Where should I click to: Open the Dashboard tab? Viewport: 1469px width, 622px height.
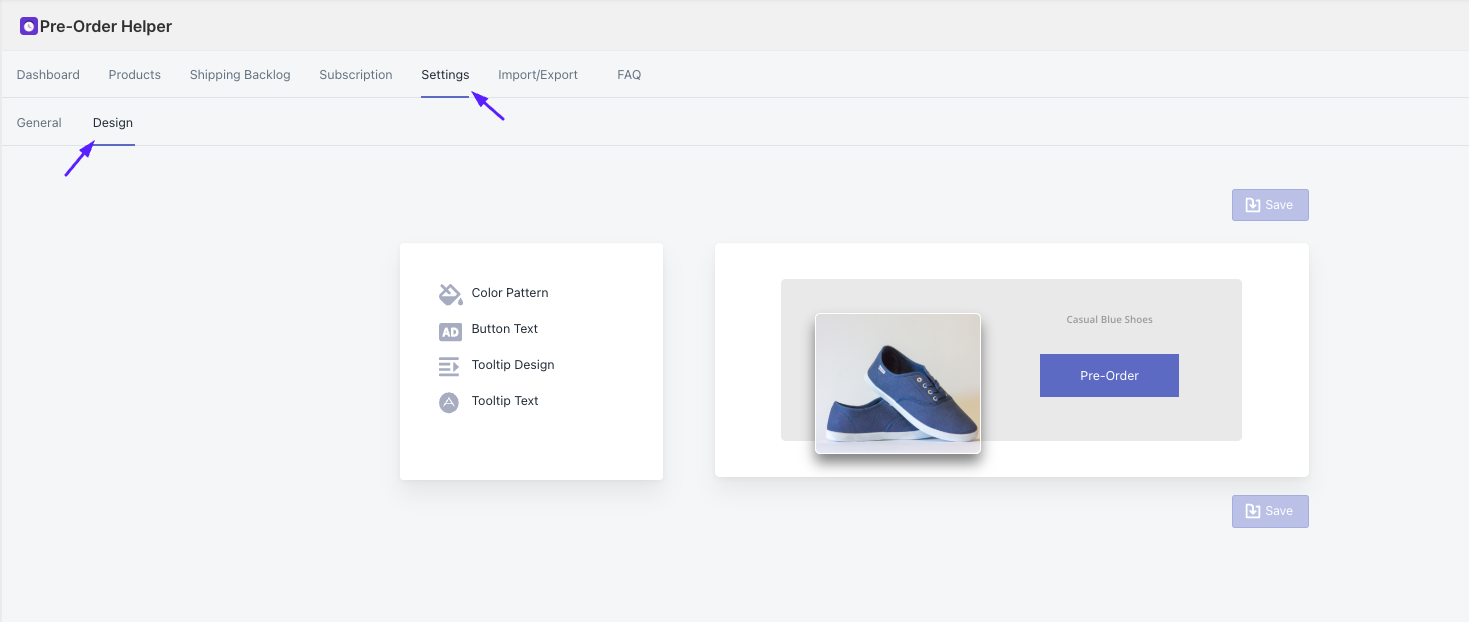coord(48,75)
